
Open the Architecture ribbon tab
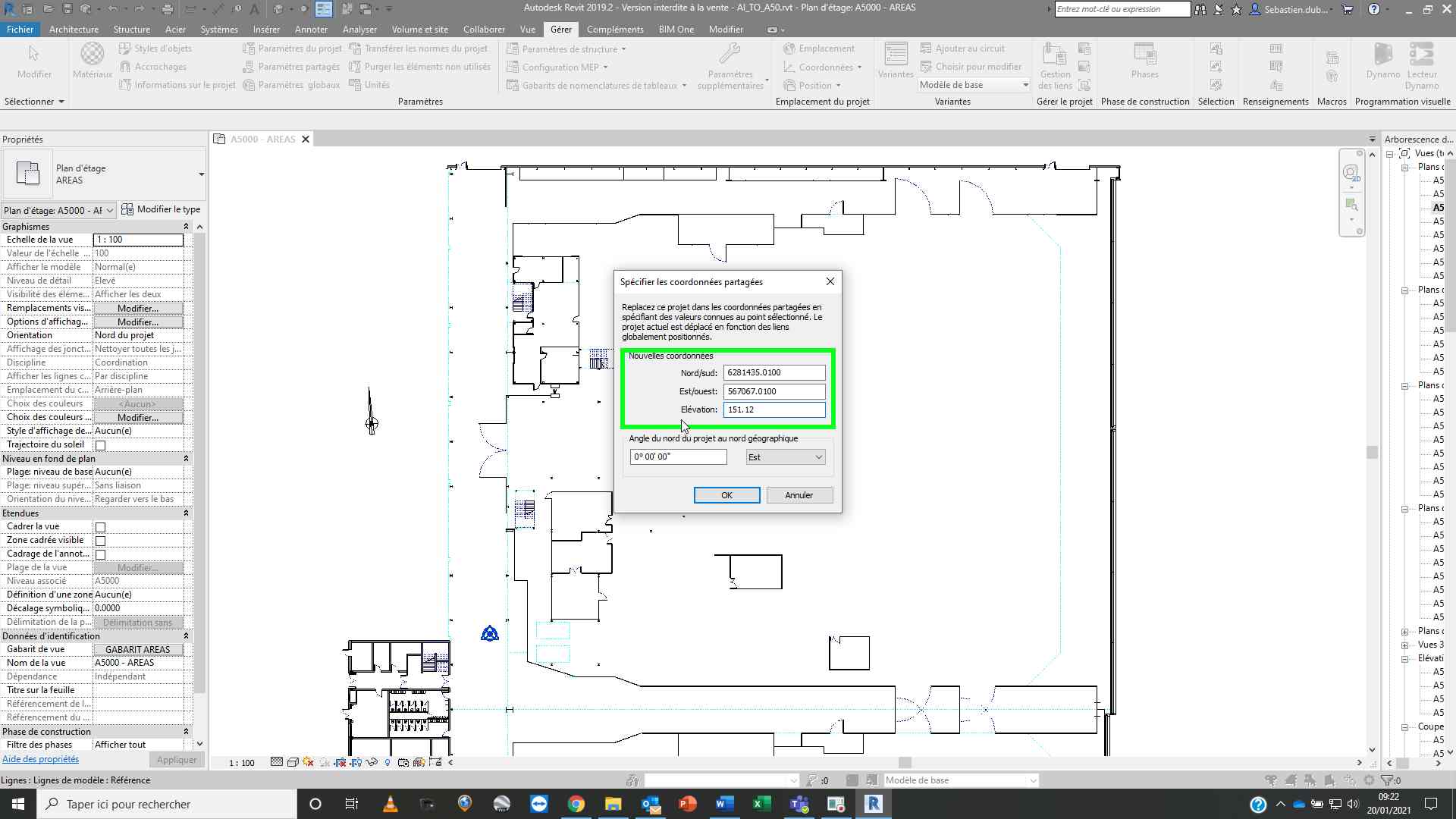pyautogui.click(x=74, y=30)
